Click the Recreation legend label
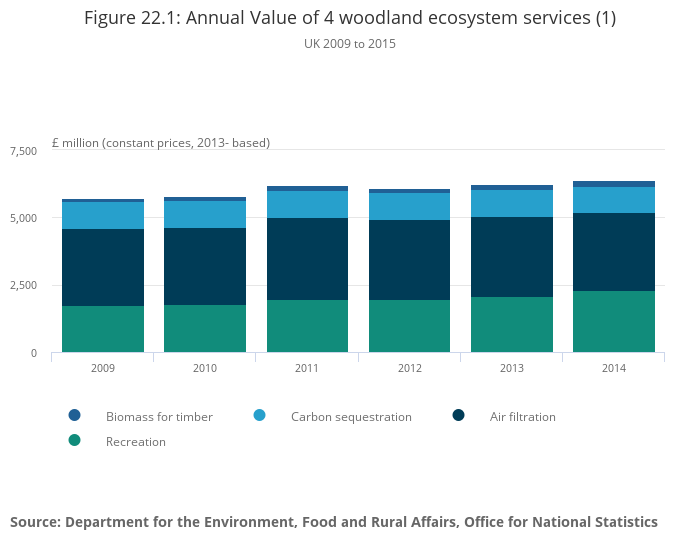 tap(136, 442)
